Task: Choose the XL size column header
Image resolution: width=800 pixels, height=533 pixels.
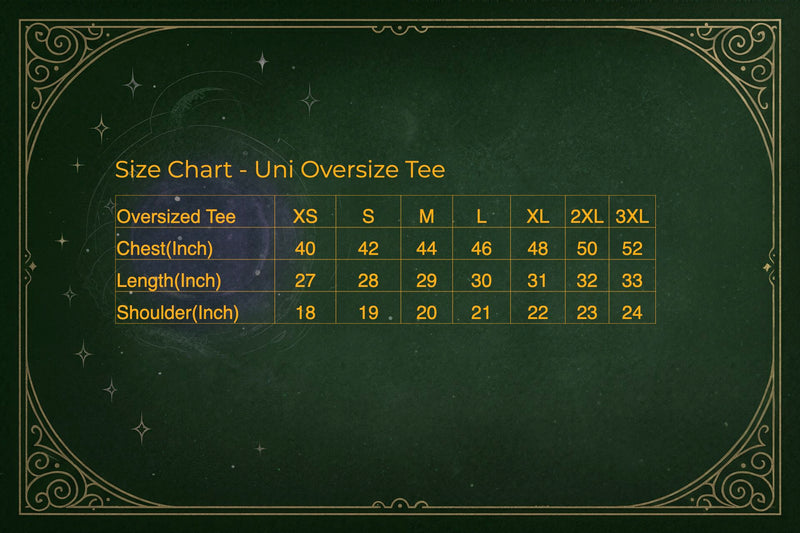Action: pos(538,216)
